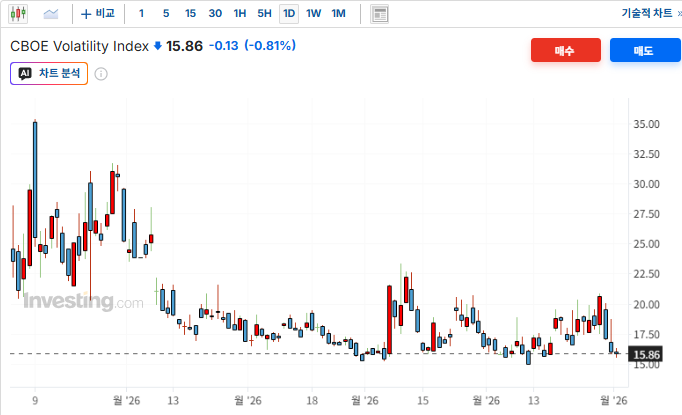The width and height of the screenshot is (682, 415).
Task: Select the 15 minute interval
Action: pyautogui.click(x=190, y=14)
